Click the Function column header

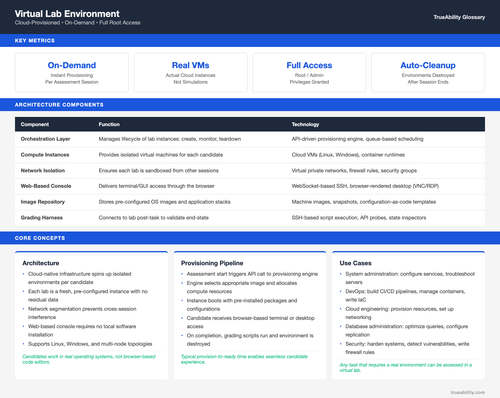click(x=109, y=124)
